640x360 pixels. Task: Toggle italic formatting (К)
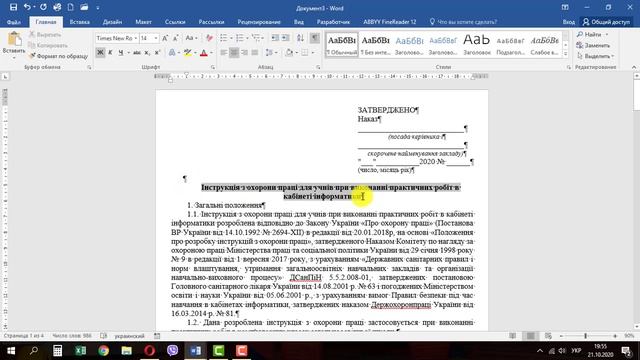110,53
